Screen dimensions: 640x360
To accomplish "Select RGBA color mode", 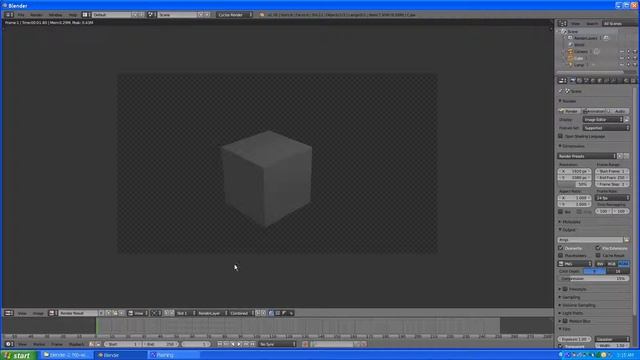I will (623, 264).
